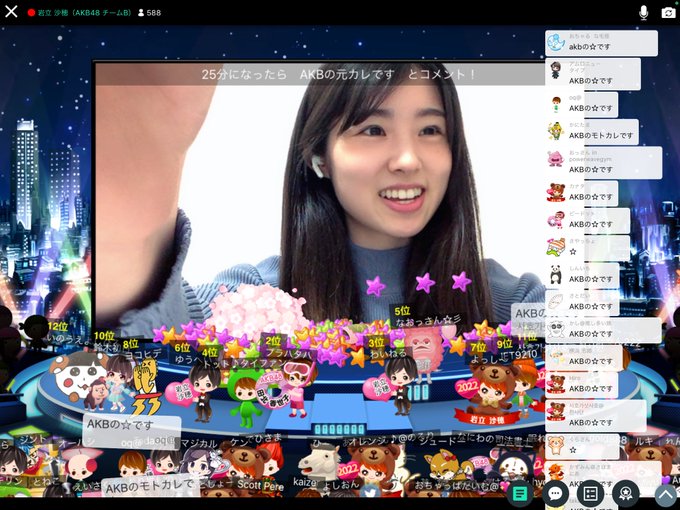Tap the avatar holding the 2022 heart

pos(490,390)
